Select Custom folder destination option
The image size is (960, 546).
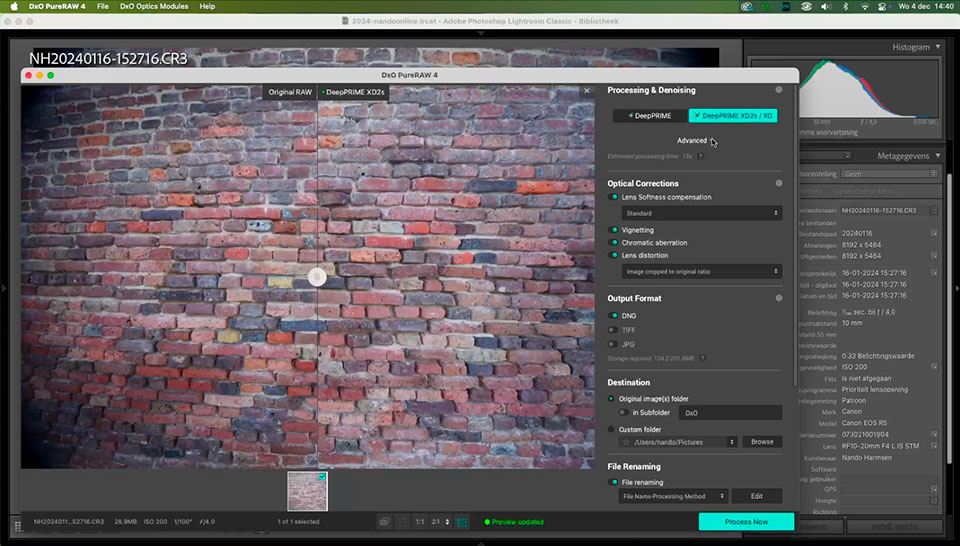coord(611,430)
